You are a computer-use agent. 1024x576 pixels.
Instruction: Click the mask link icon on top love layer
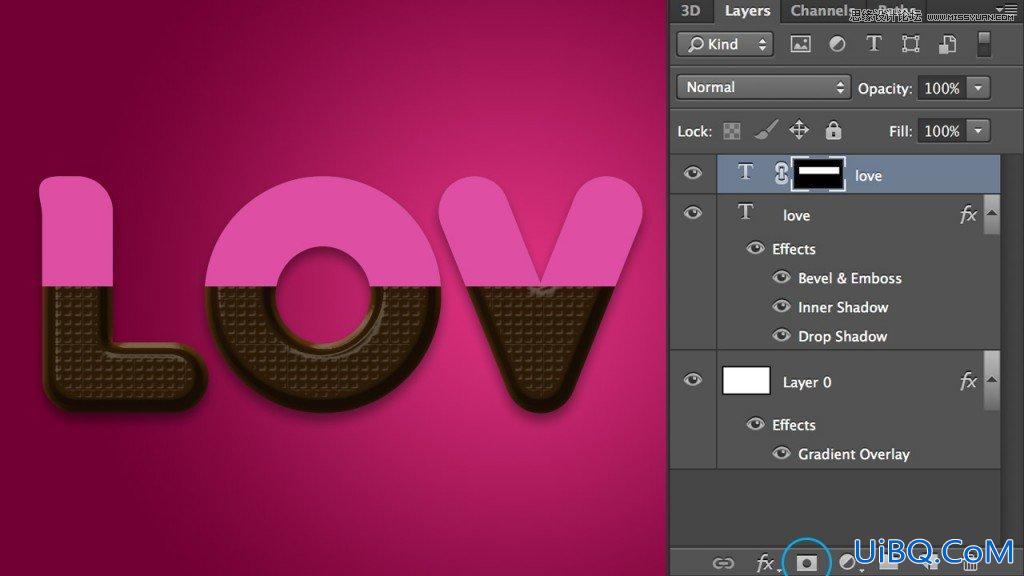(x=781, y=174)
